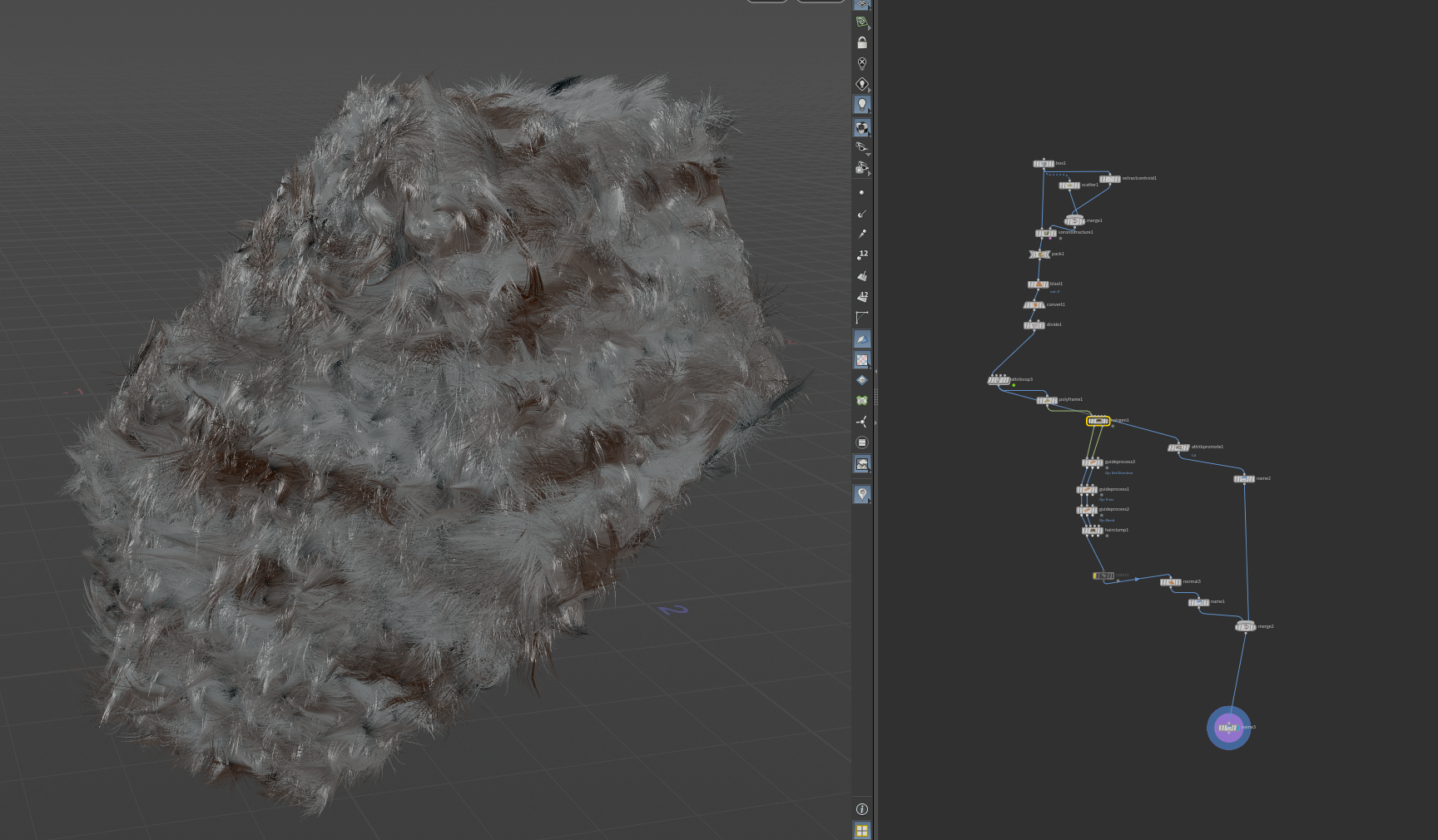
Task: Select the merge1 node
Action: click(x=1074, y=220)
